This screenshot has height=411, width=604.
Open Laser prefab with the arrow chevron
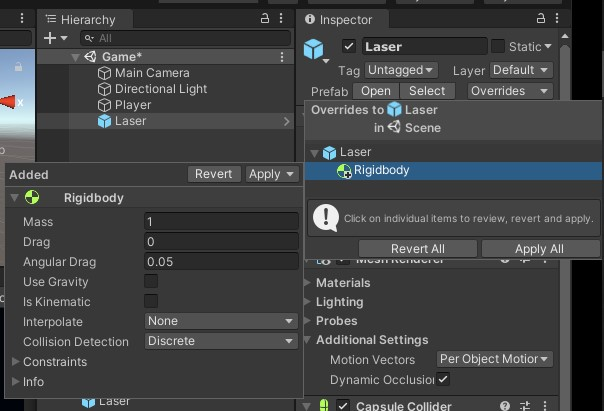(x=286, y=121)
